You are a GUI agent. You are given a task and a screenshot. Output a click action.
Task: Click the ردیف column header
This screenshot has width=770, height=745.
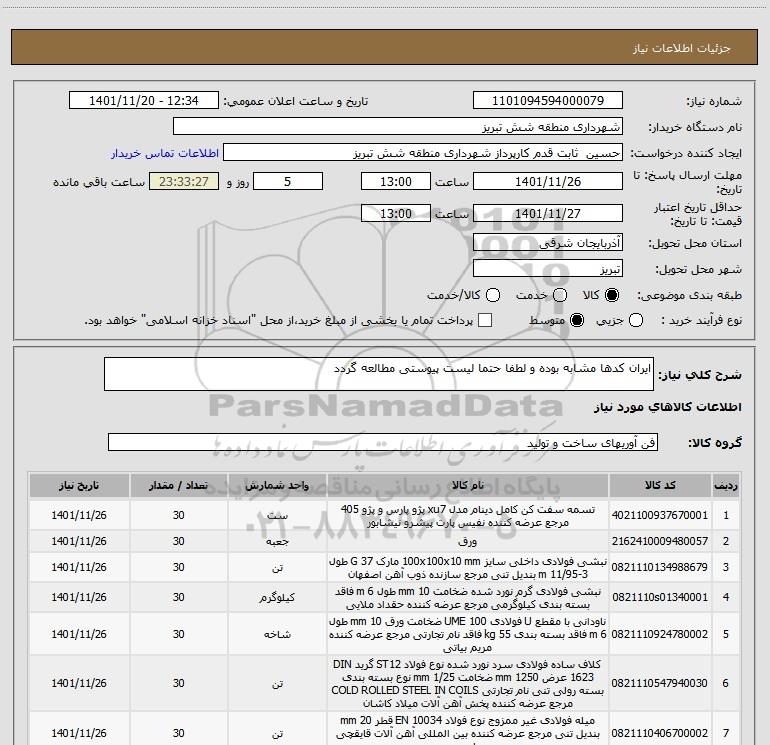point(726,485)
